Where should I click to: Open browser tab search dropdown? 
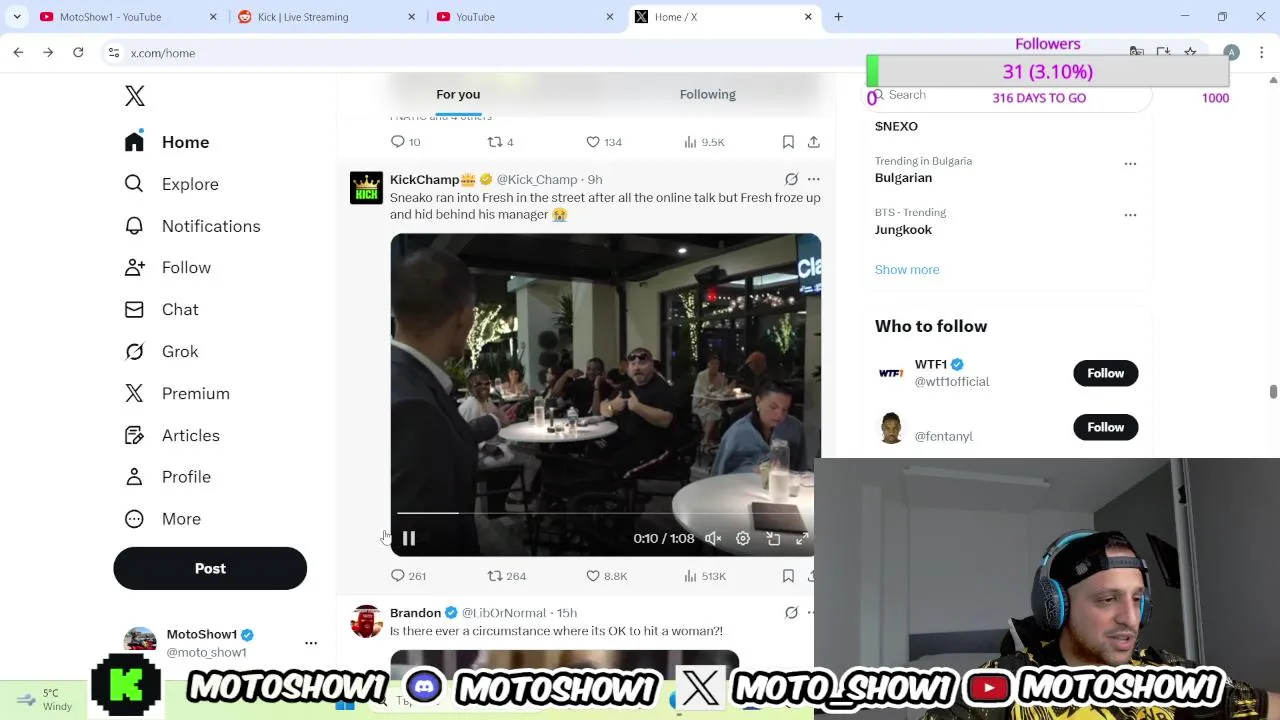tap(17, 17)
